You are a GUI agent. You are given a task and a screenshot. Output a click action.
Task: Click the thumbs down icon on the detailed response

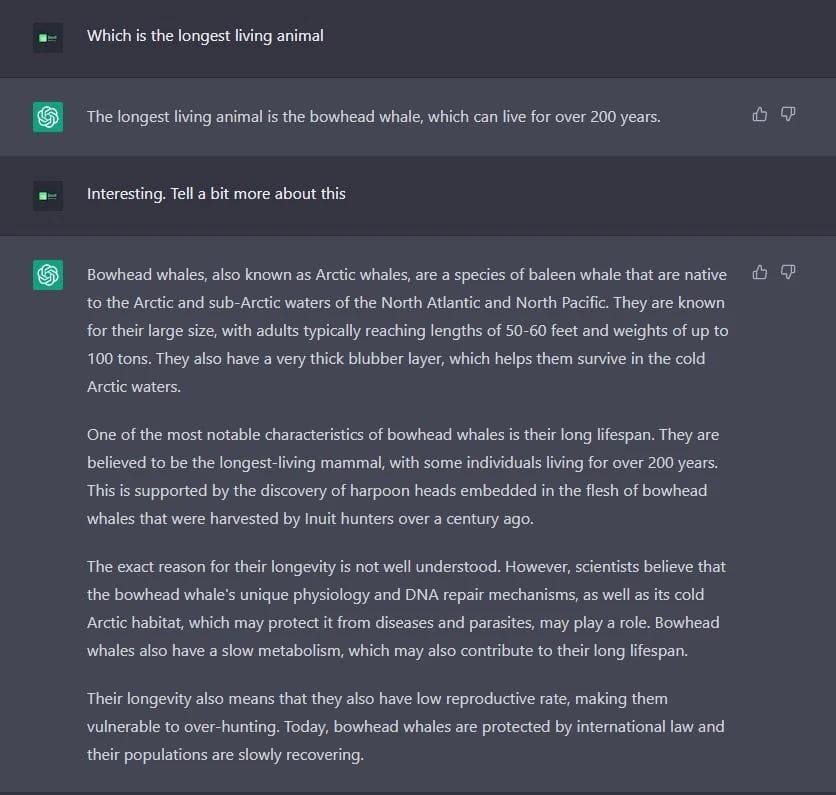(788, 271)
